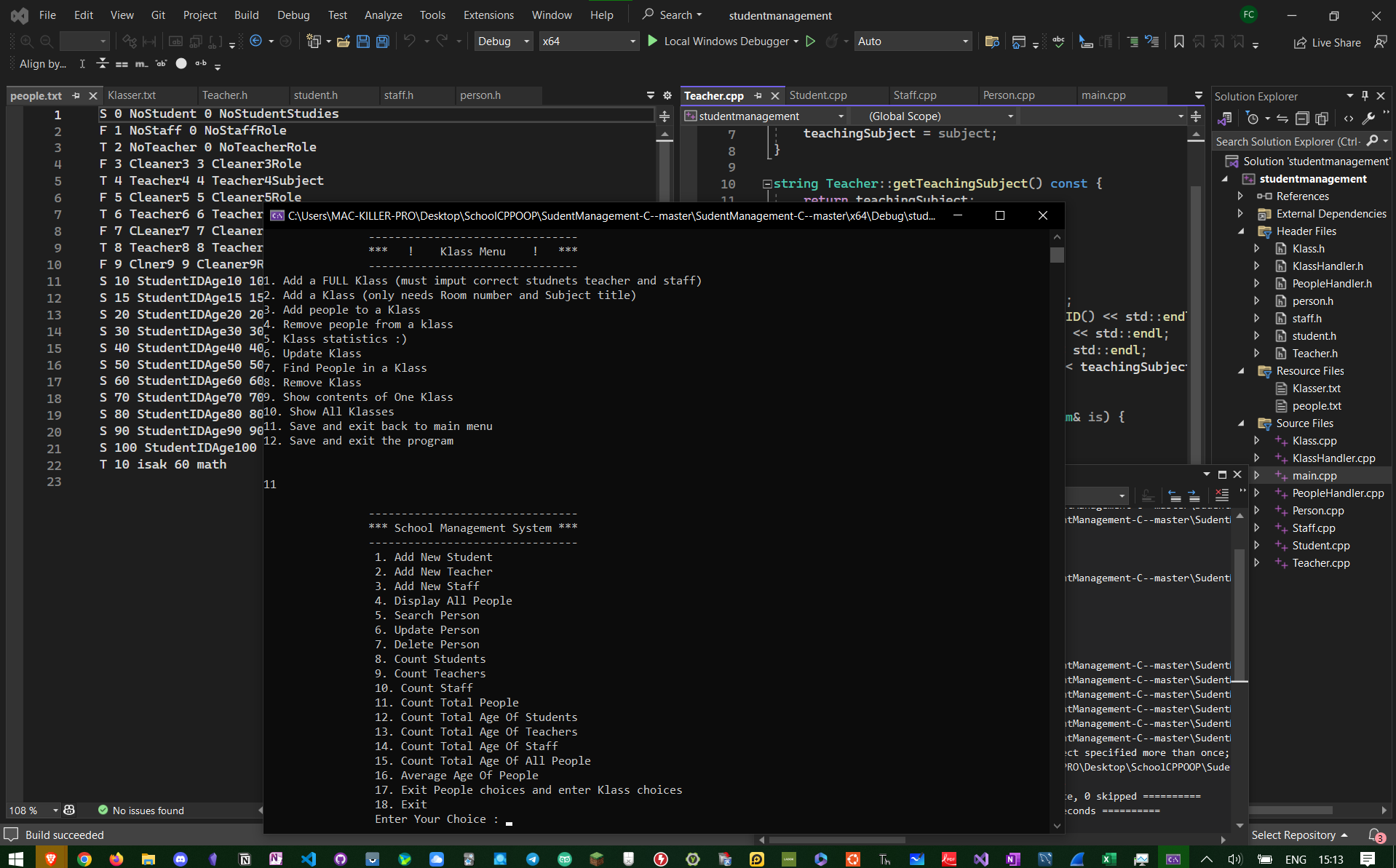Click Collapse All in Solution Explorer
This screenshot has width=1396, height=868.
coord(1302,119)
